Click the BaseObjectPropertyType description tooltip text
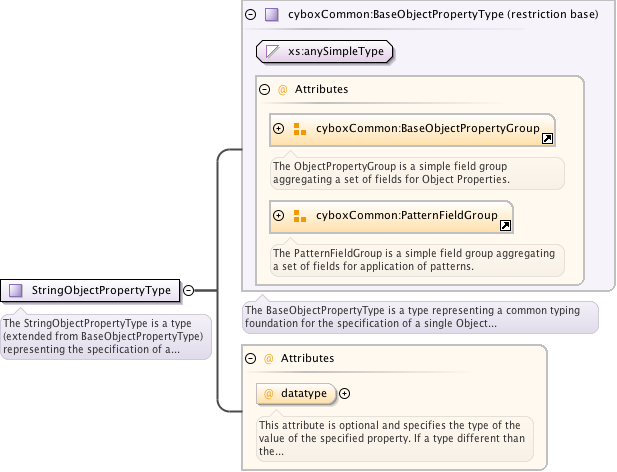617x472 pixels. (420, 317)
